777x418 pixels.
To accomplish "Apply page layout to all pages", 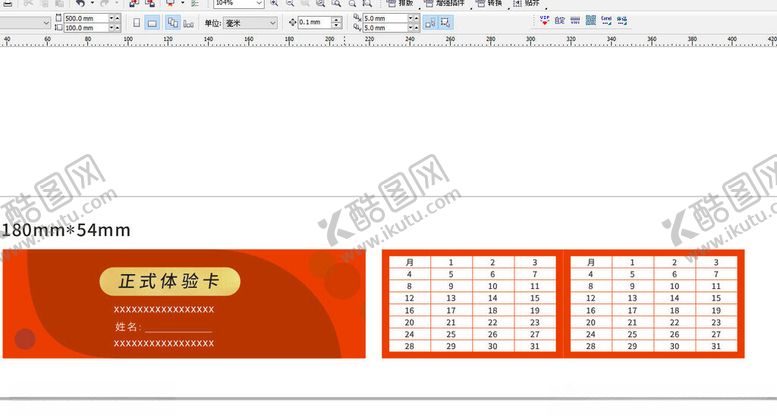I will click(172, 23).
